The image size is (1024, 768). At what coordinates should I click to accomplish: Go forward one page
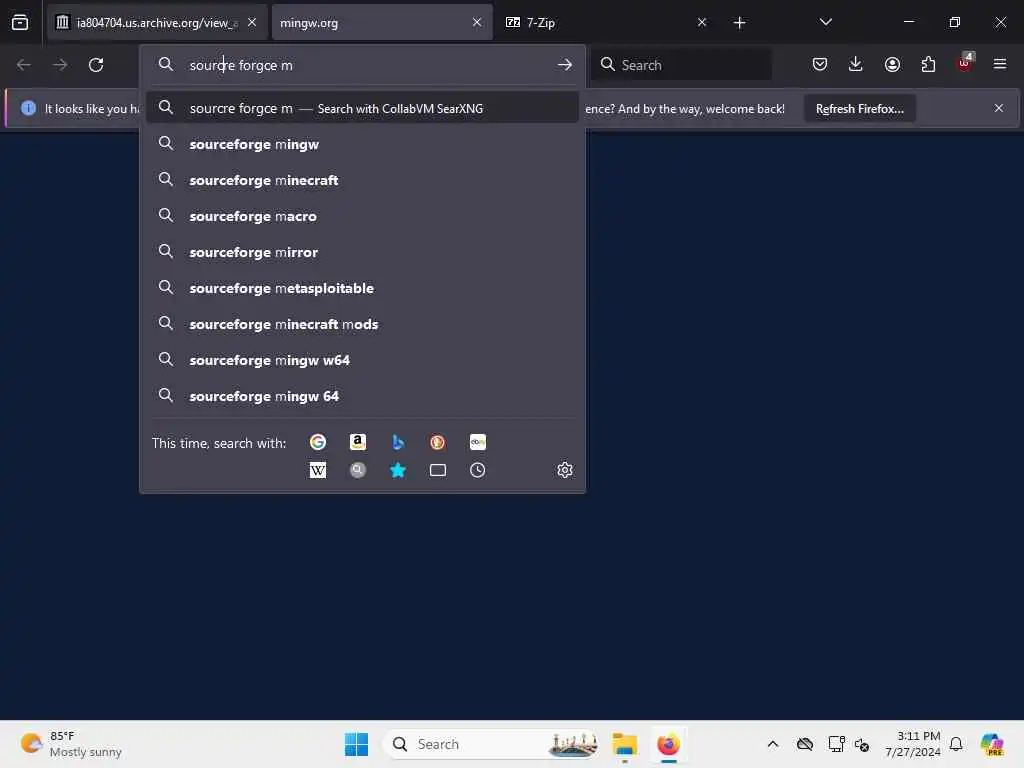[60, 65]
